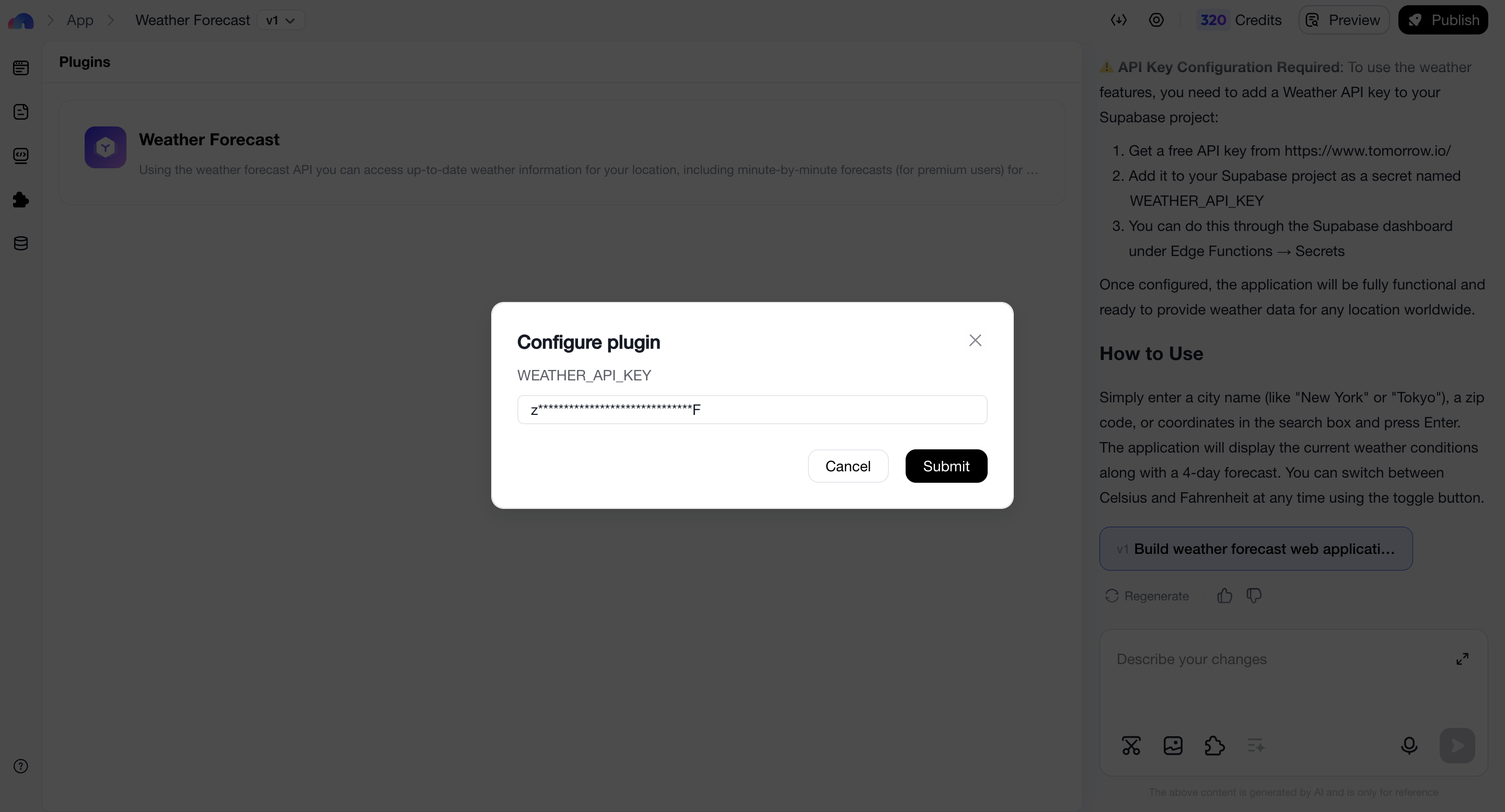The height and width of the screenshot is (812, 1505).
Task: Click the WEATHER_API_KEY input field
Action: (x=752, y=410)
